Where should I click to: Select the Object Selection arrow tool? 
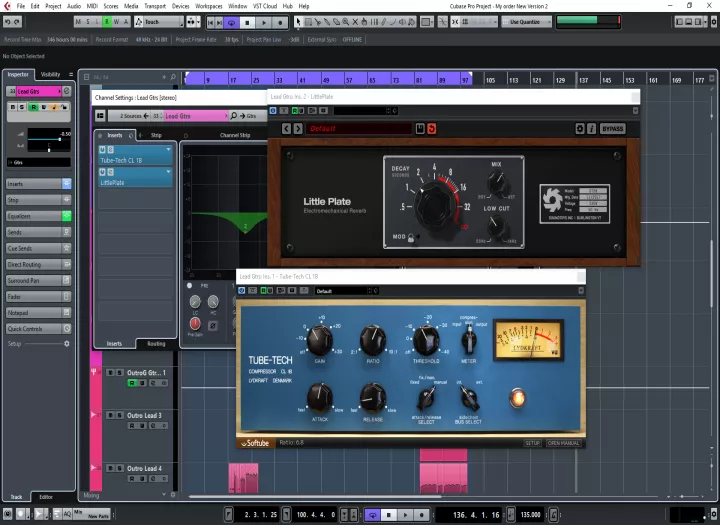(298, 22)
